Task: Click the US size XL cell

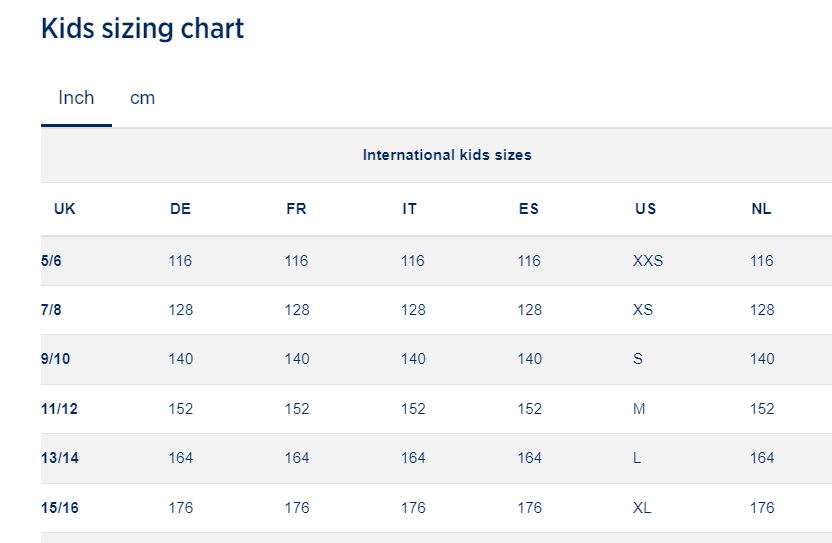Action: click(642, 508)
